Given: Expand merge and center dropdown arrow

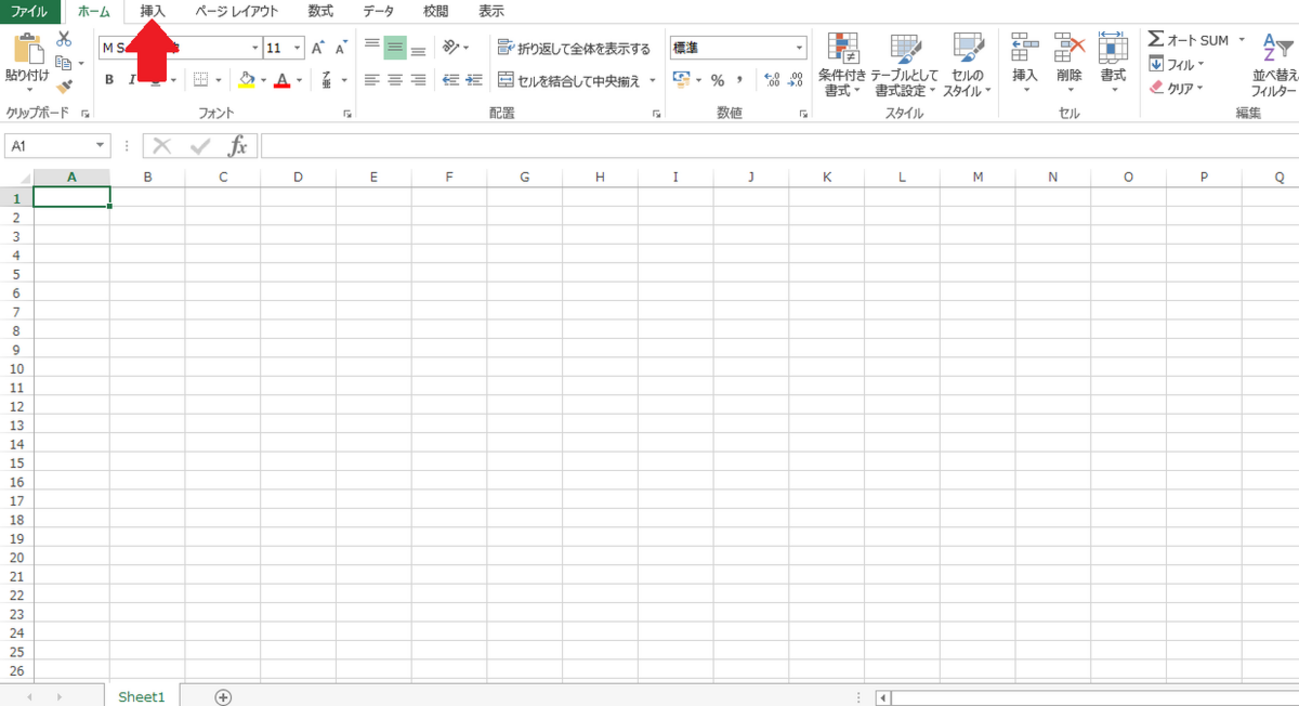Looking at the screenshot, I should [652, 81].
